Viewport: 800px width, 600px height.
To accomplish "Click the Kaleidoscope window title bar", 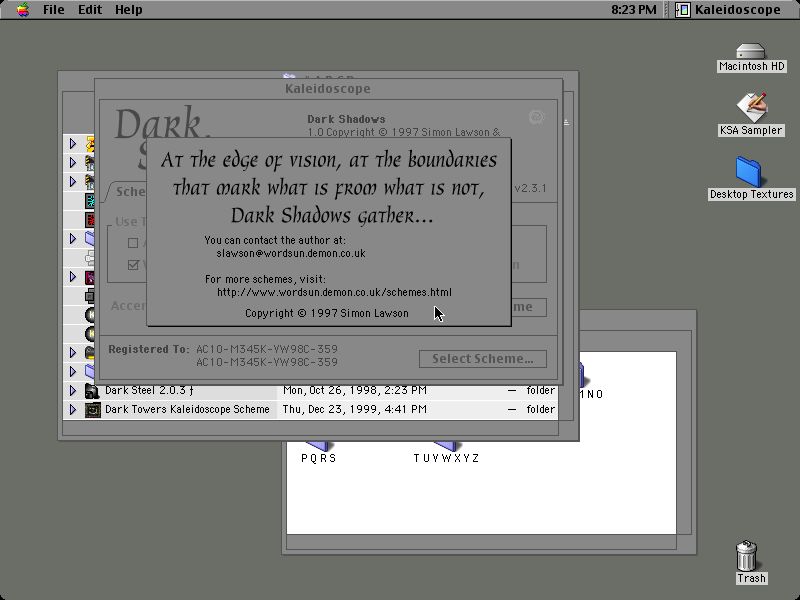I will (x=328, y=89).
